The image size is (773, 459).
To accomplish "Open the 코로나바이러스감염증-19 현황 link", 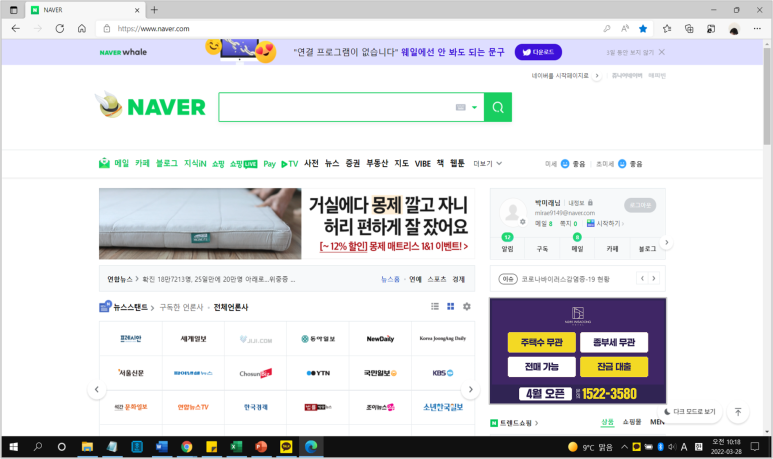I will [565, 279].
